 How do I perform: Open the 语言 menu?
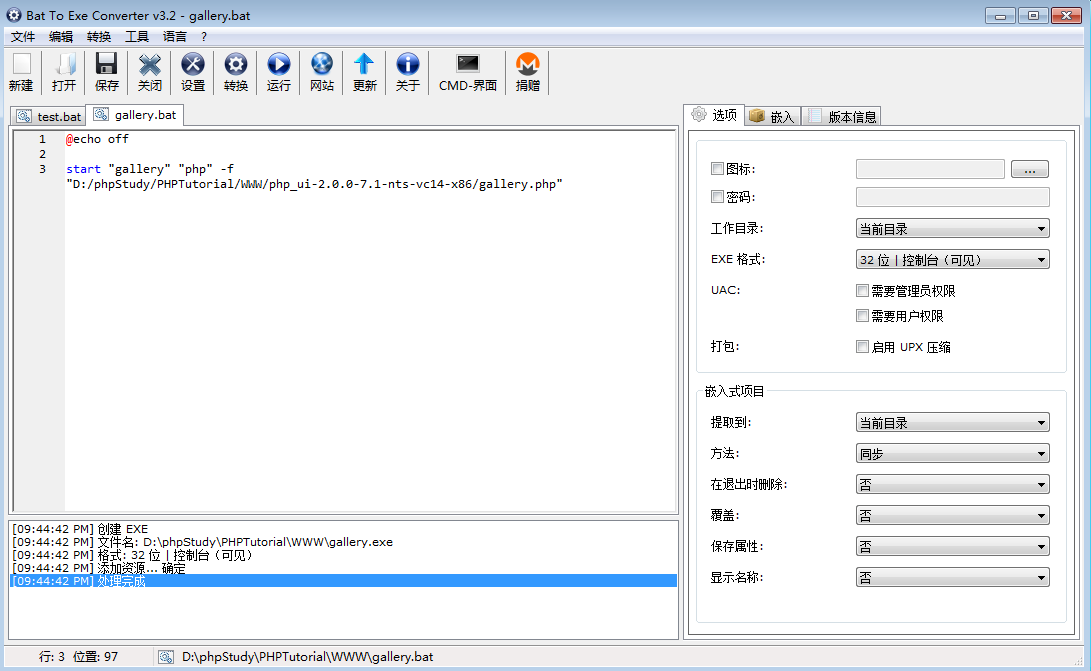pyautogui.click(x=175, y=37)
